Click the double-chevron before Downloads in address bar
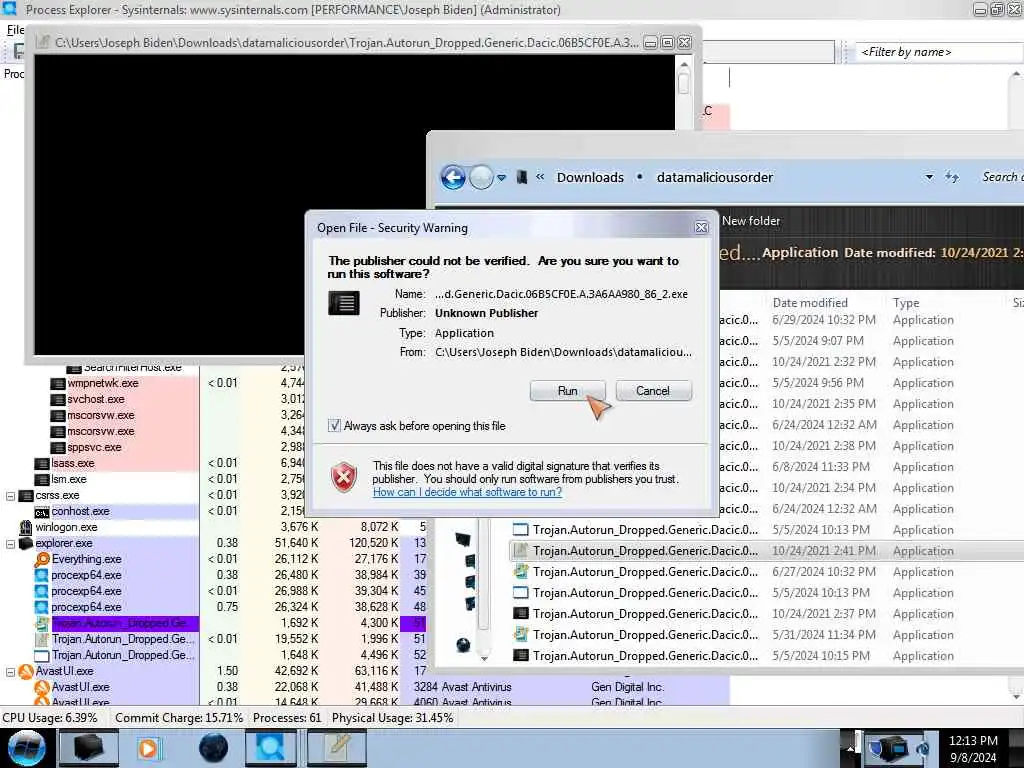Image resolution: width=1024 pixels, height=768 pixels. [x=540, y=177]
